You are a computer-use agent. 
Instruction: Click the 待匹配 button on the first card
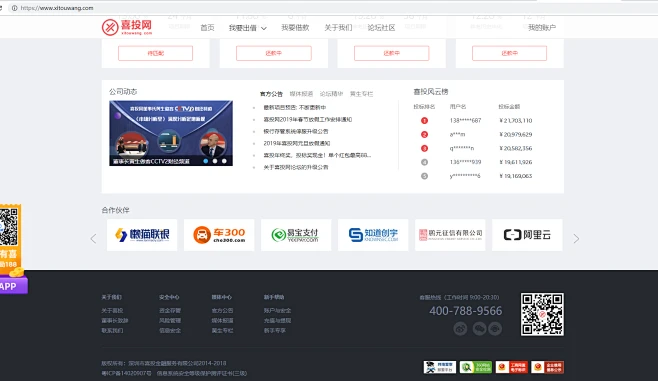(155, 53)
